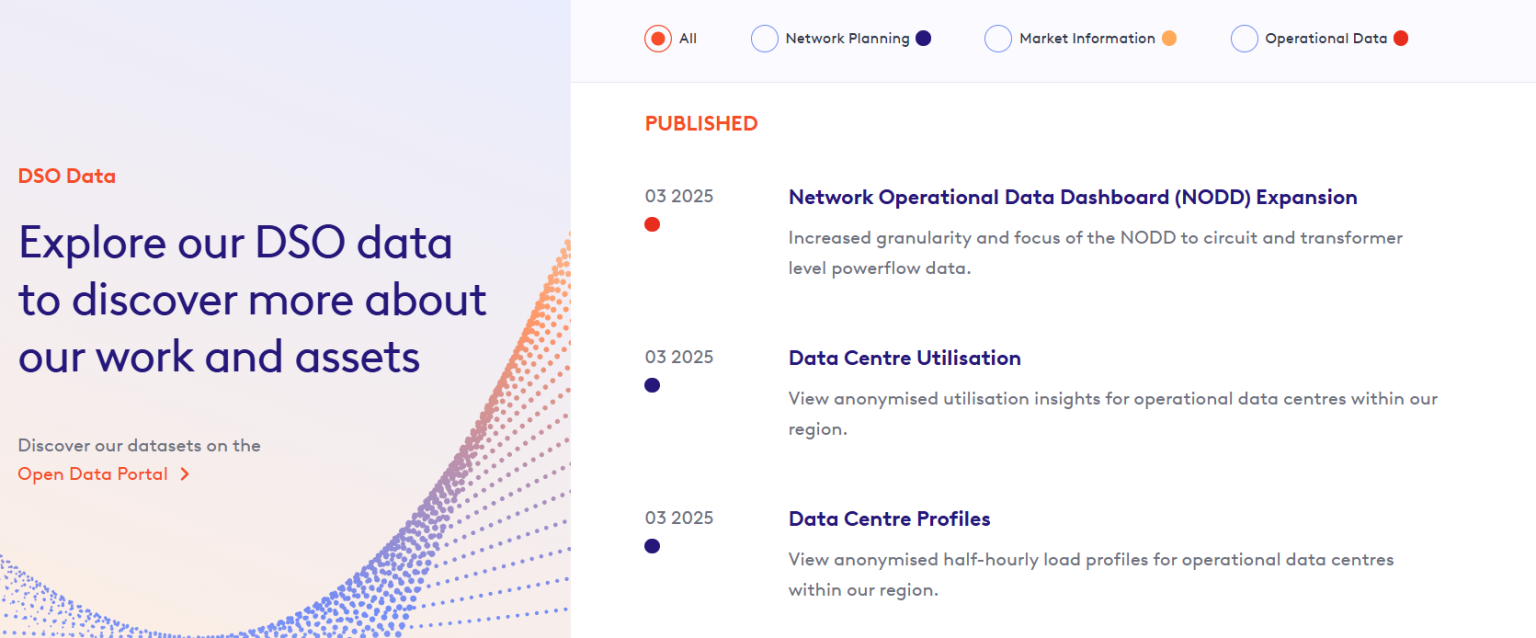Click the DSO Data label
Screen dimensions: 1536x638
66,176
